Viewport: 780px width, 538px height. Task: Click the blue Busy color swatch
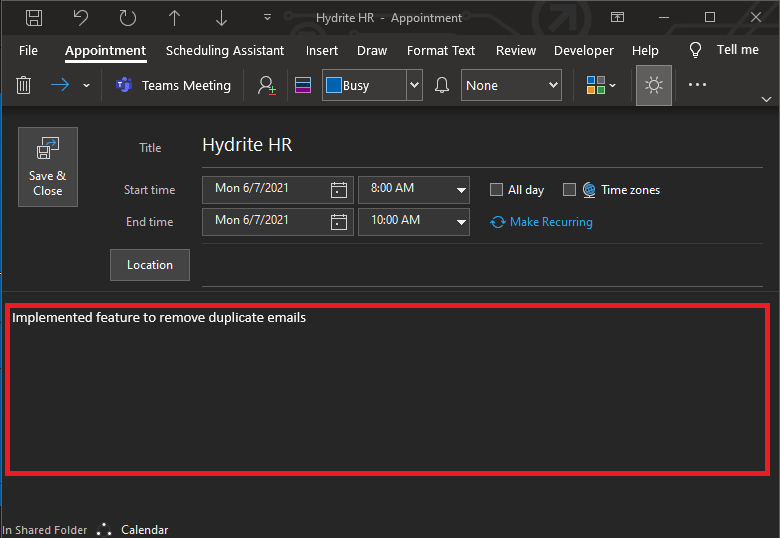(x=333, y=85)
